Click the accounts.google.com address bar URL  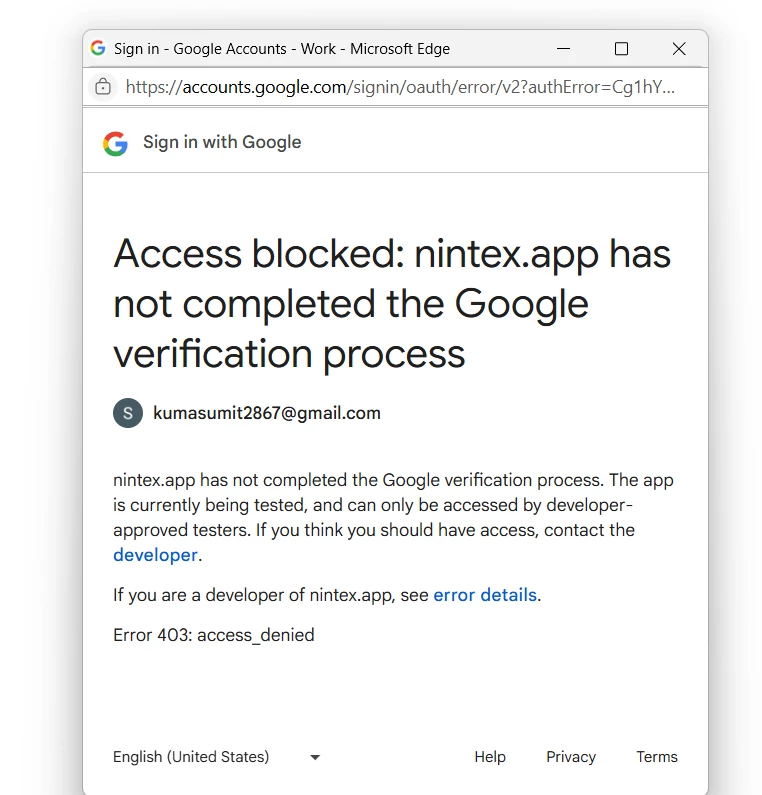coord(400,87)
